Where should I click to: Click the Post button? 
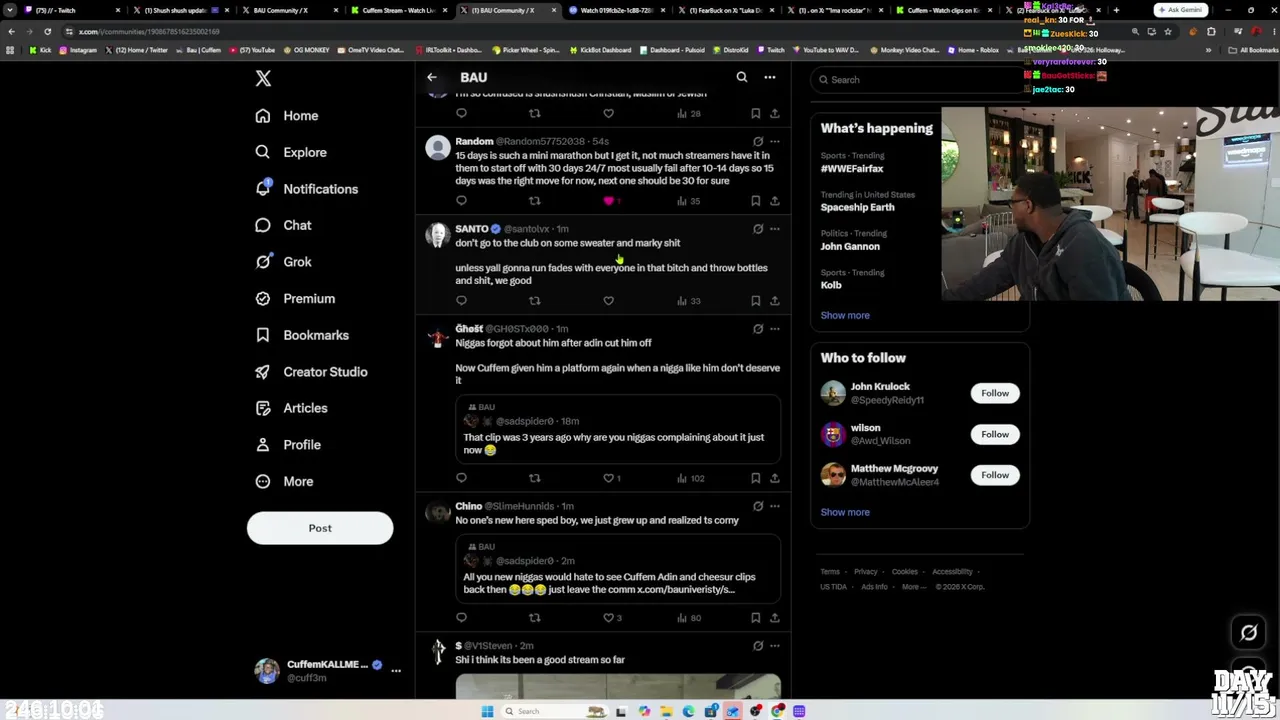click(320, 528)
